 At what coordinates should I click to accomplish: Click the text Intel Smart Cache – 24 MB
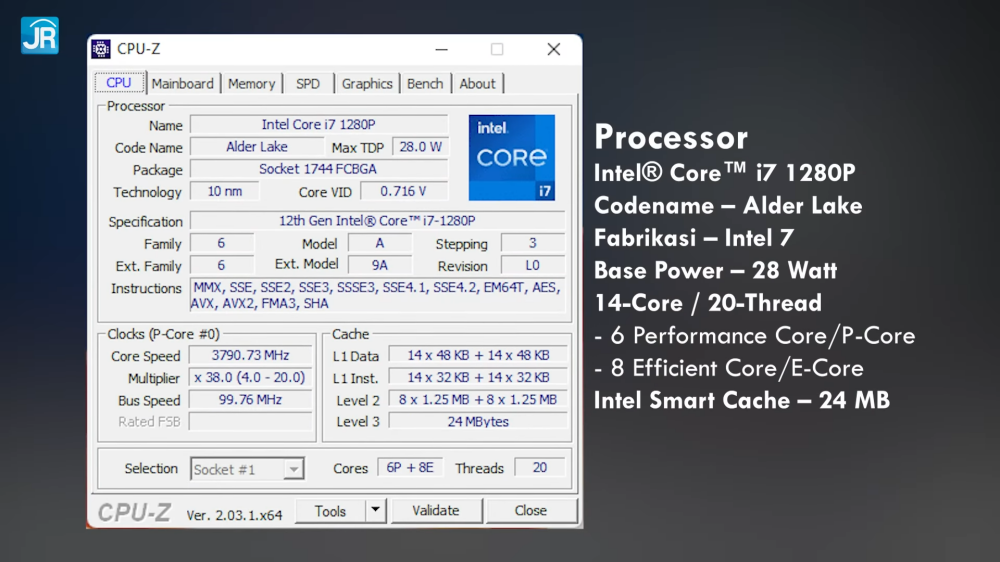point(742,401)
